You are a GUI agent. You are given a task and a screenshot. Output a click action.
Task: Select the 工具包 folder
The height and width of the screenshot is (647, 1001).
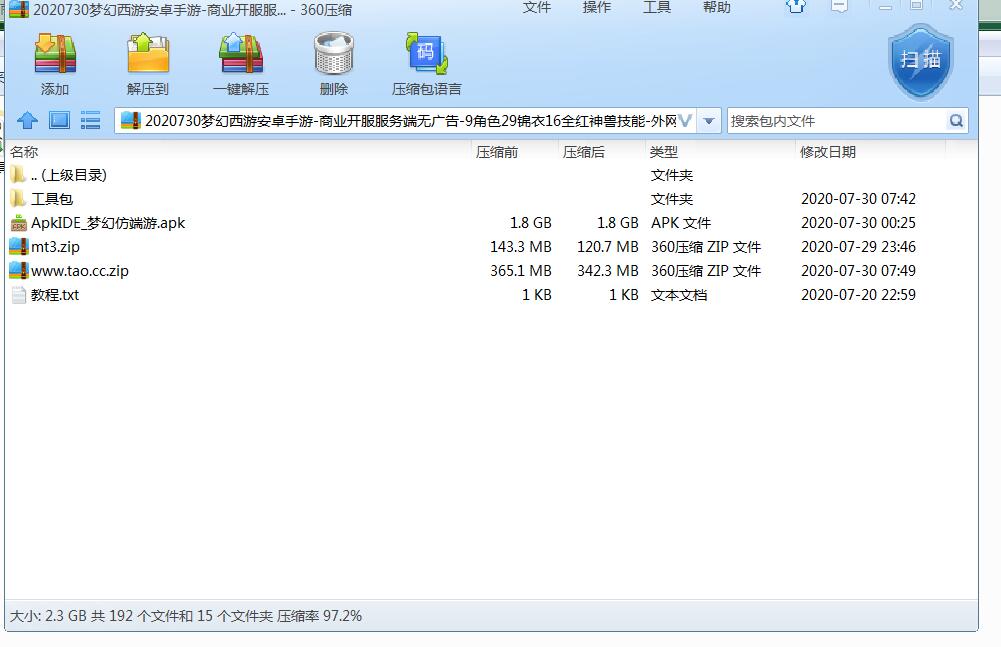52,199
